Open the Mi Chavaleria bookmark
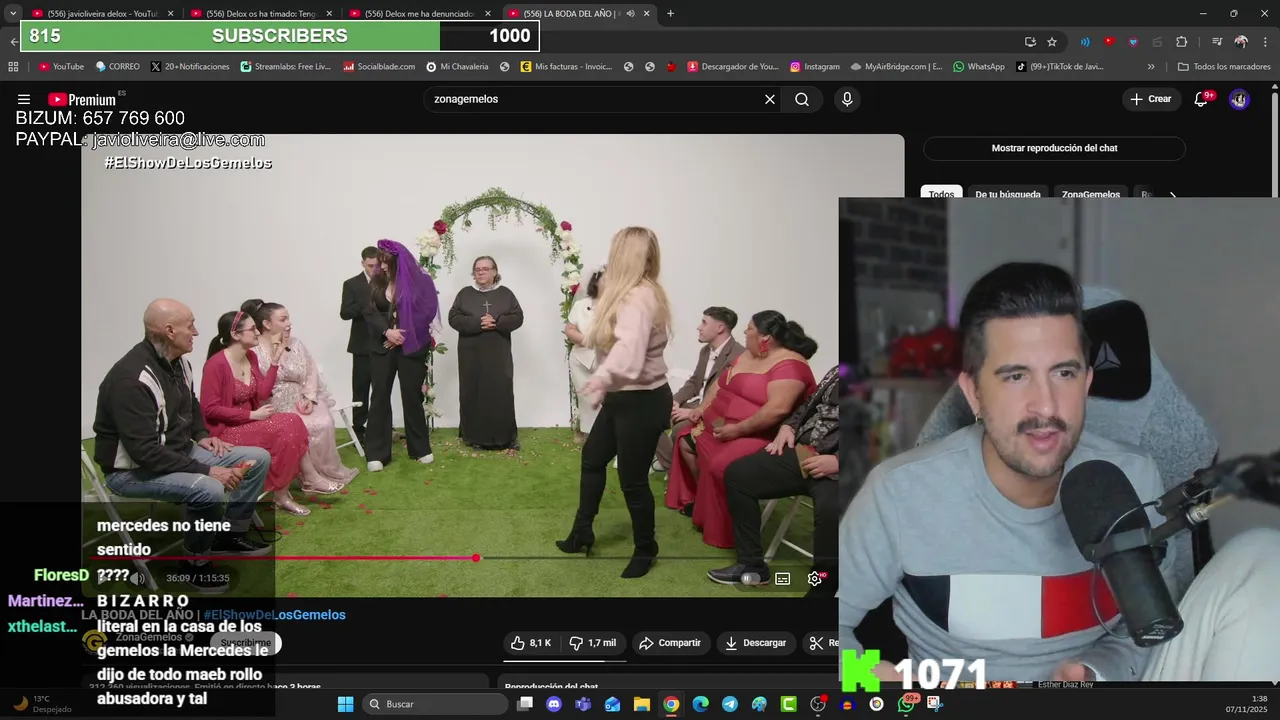The width and height of the screenshot is (1280, 720). (457, 67)
